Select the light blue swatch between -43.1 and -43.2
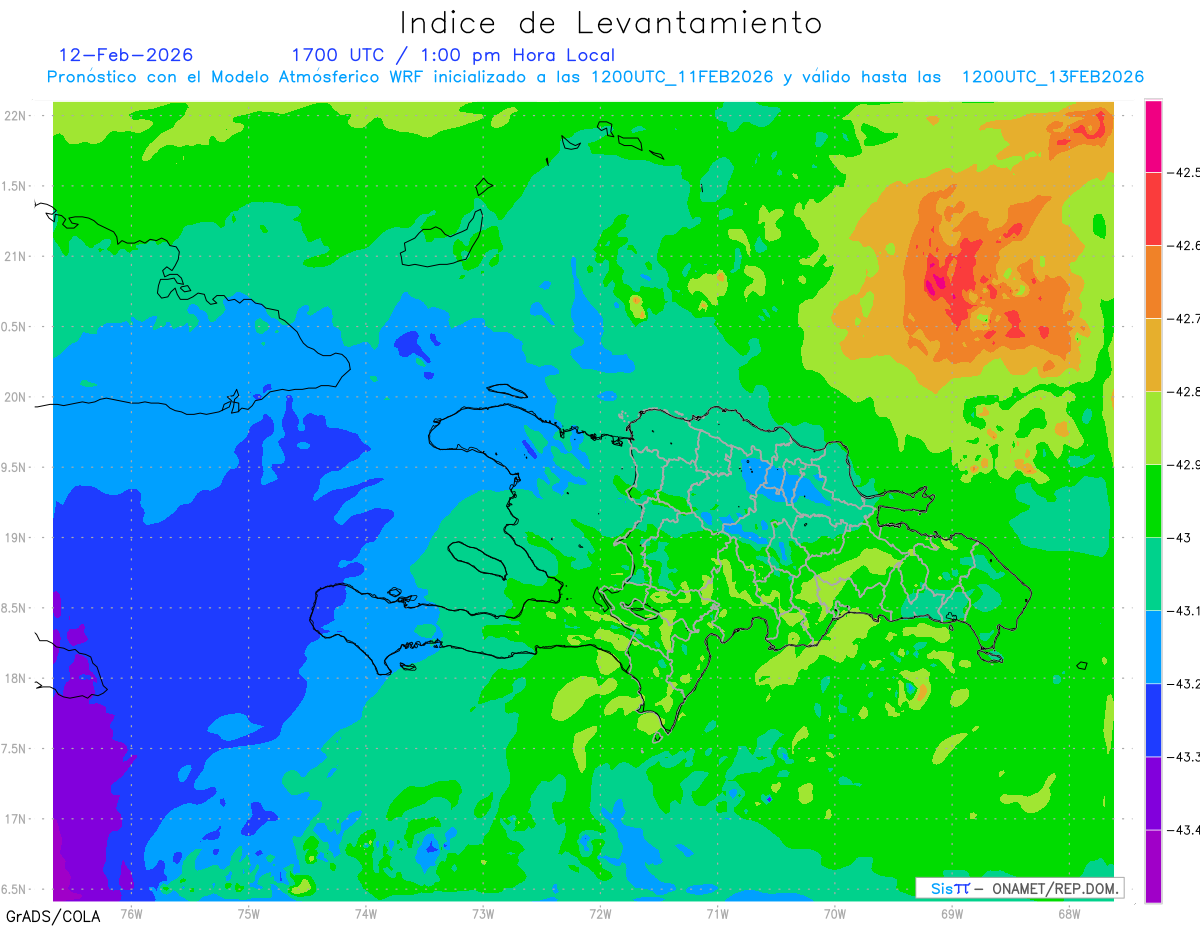The image size is (1200, 927). click(x=1153, y=647)
